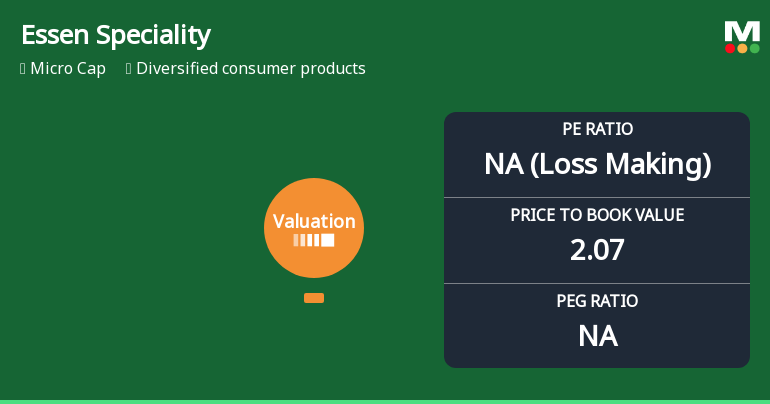Click the PRICE TO BOOK VALUE heading
The image size is (770, 404).
[597, 215]
